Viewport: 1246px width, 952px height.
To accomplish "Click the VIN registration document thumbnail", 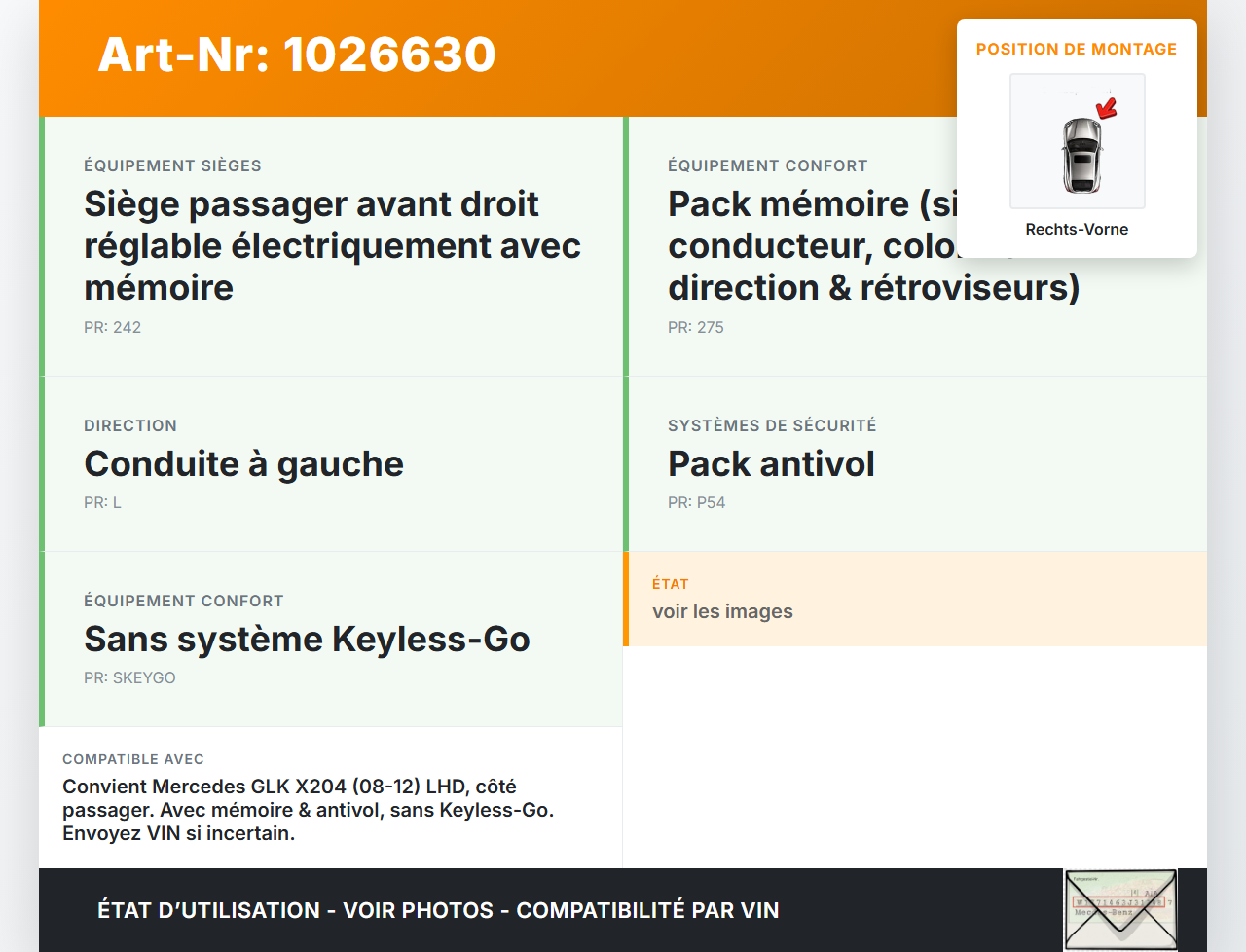I will point(1120,909).
